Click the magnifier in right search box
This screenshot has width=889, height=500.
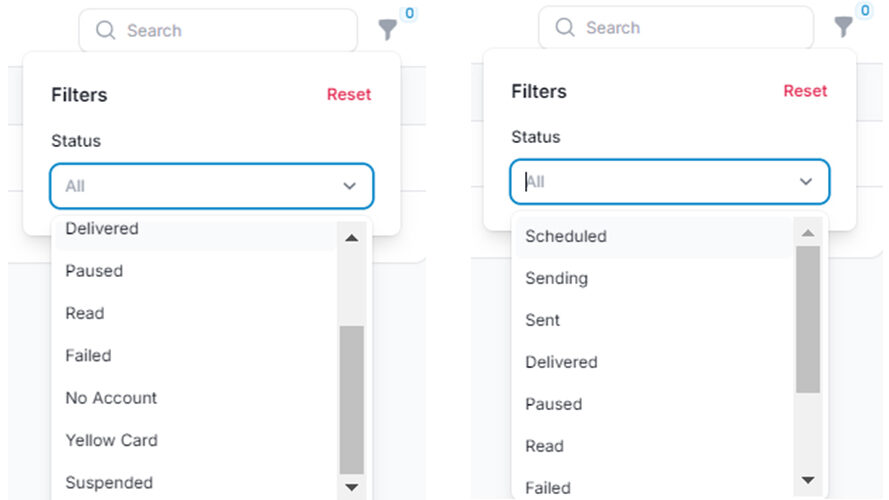pos(565,27)
